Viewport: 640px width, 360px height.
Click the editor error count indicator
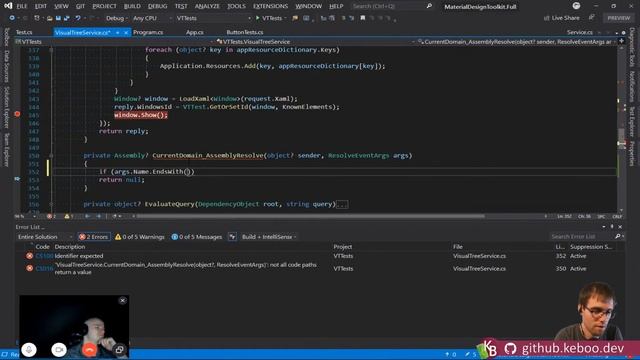point(52,216)
